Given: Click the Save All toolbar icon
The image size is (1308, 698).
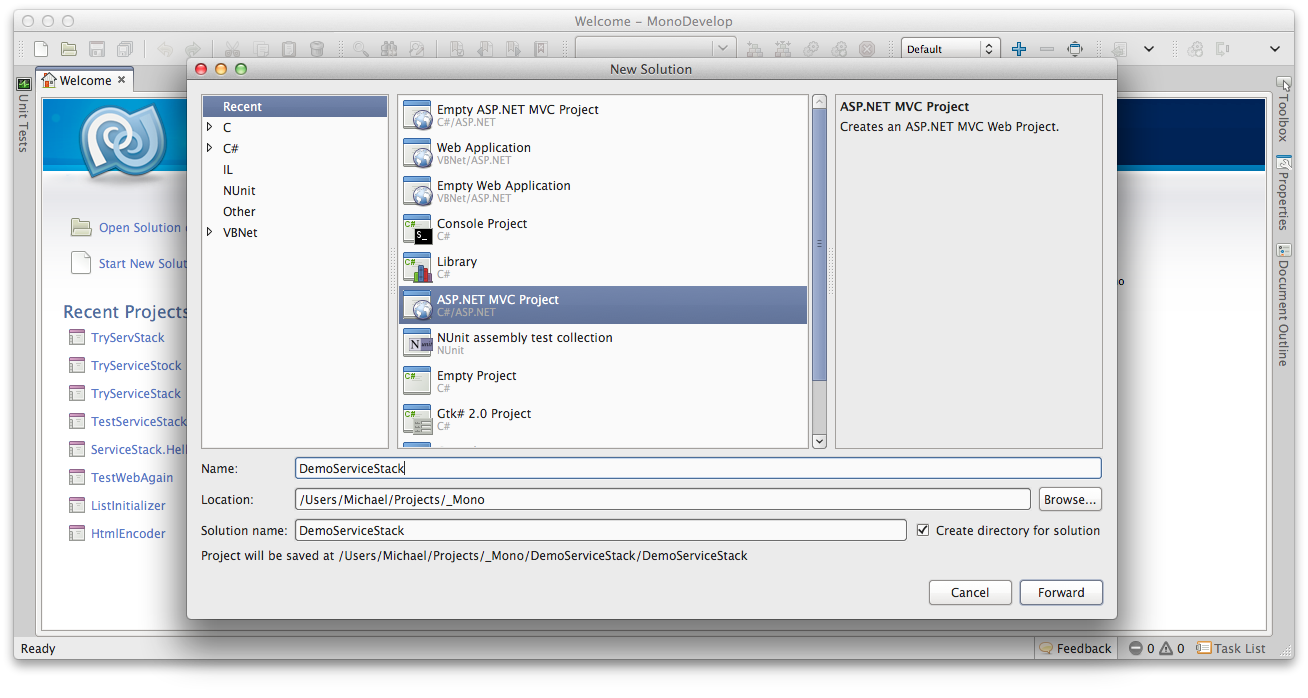Looking at the screenshot, I should [x=125, y=49].
